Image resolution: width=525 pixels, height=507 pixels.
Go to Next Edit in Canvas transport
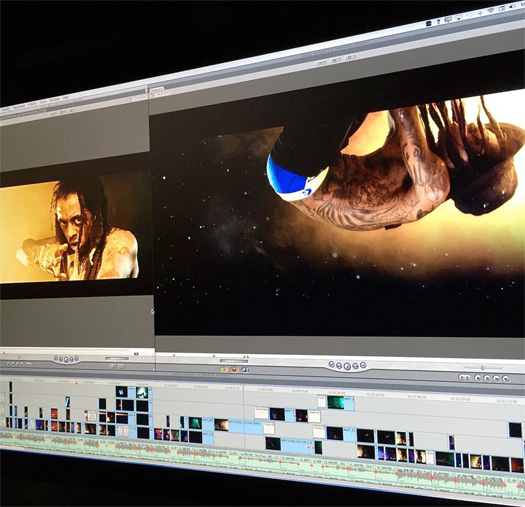363,365
